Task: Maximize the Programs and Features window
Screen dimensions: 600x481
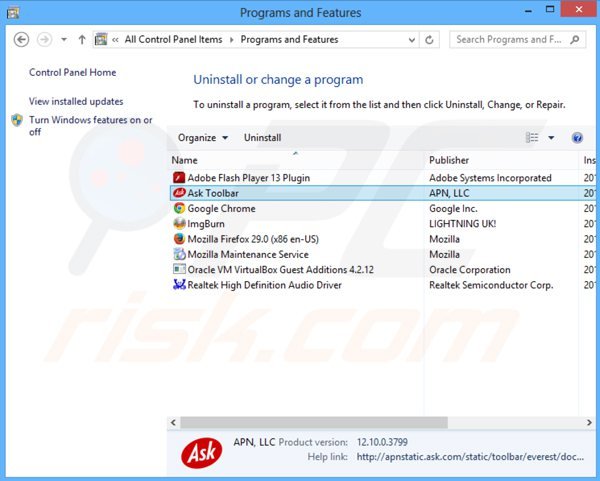Action: 550,10
